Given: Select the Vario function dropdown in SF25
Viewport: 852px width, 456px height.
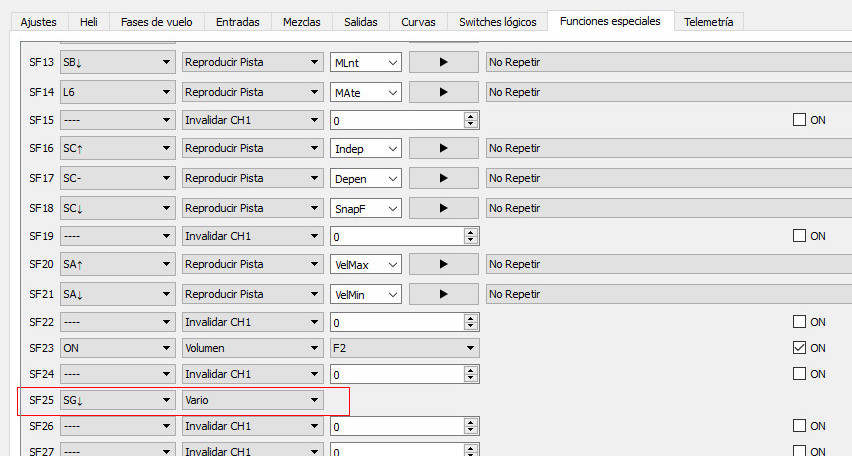Looking at the screenshot, I should [253, 400].
